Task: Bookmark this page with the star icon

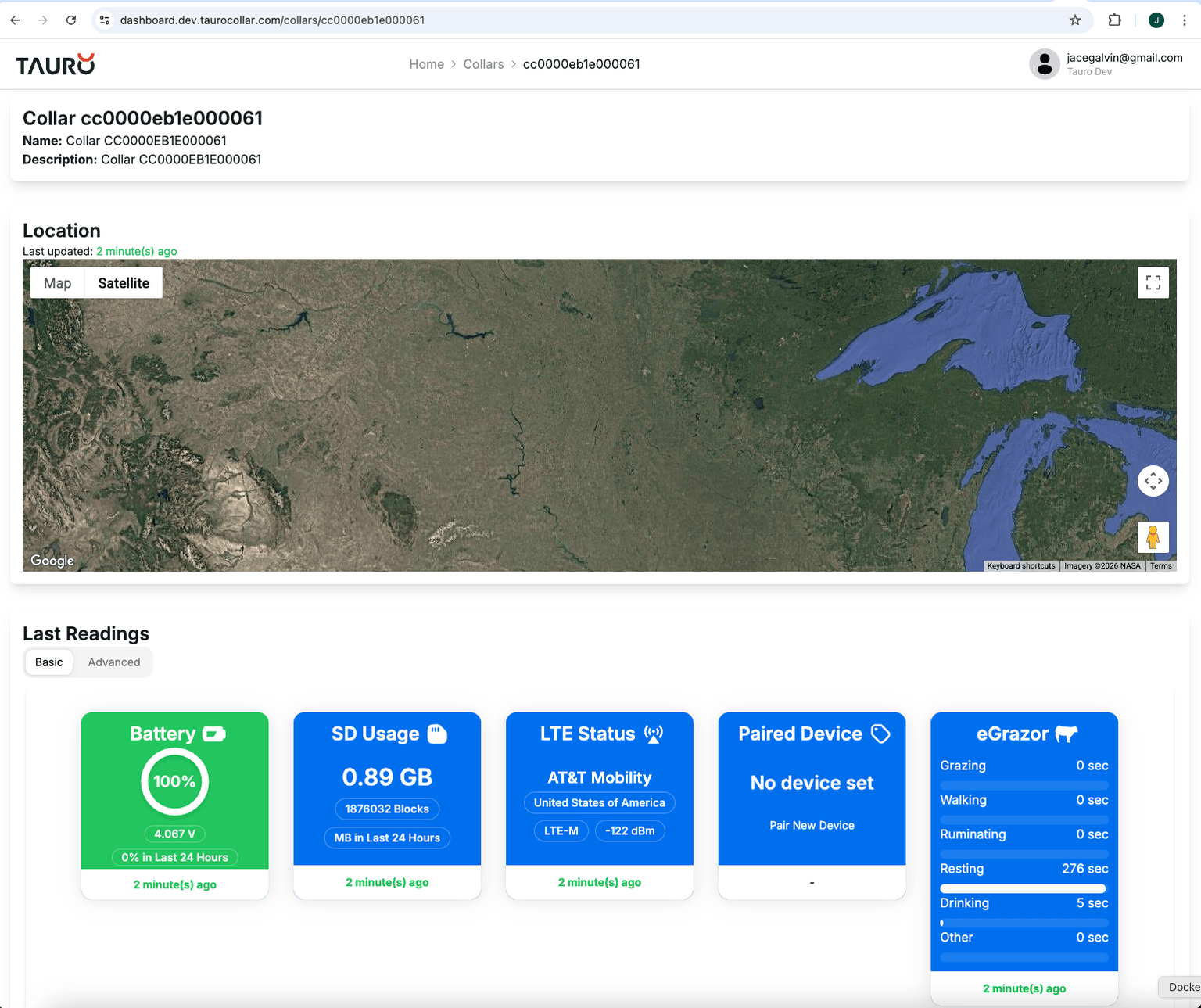Action: click(x=1075, y=20)
